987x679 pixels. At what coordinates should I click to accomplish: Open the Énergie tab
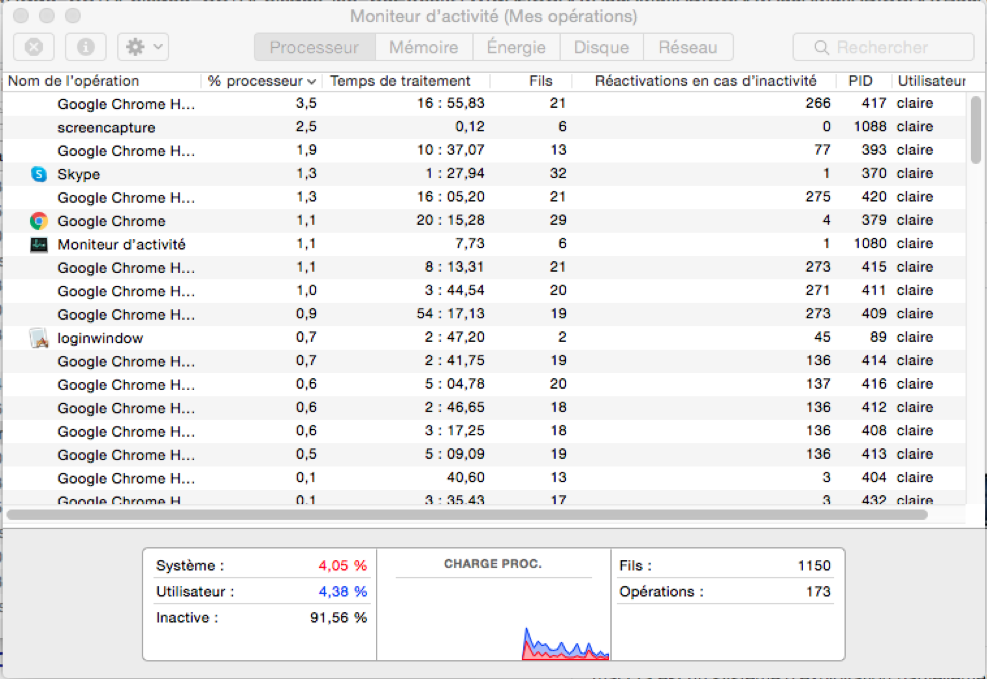(x=516, y=47)
